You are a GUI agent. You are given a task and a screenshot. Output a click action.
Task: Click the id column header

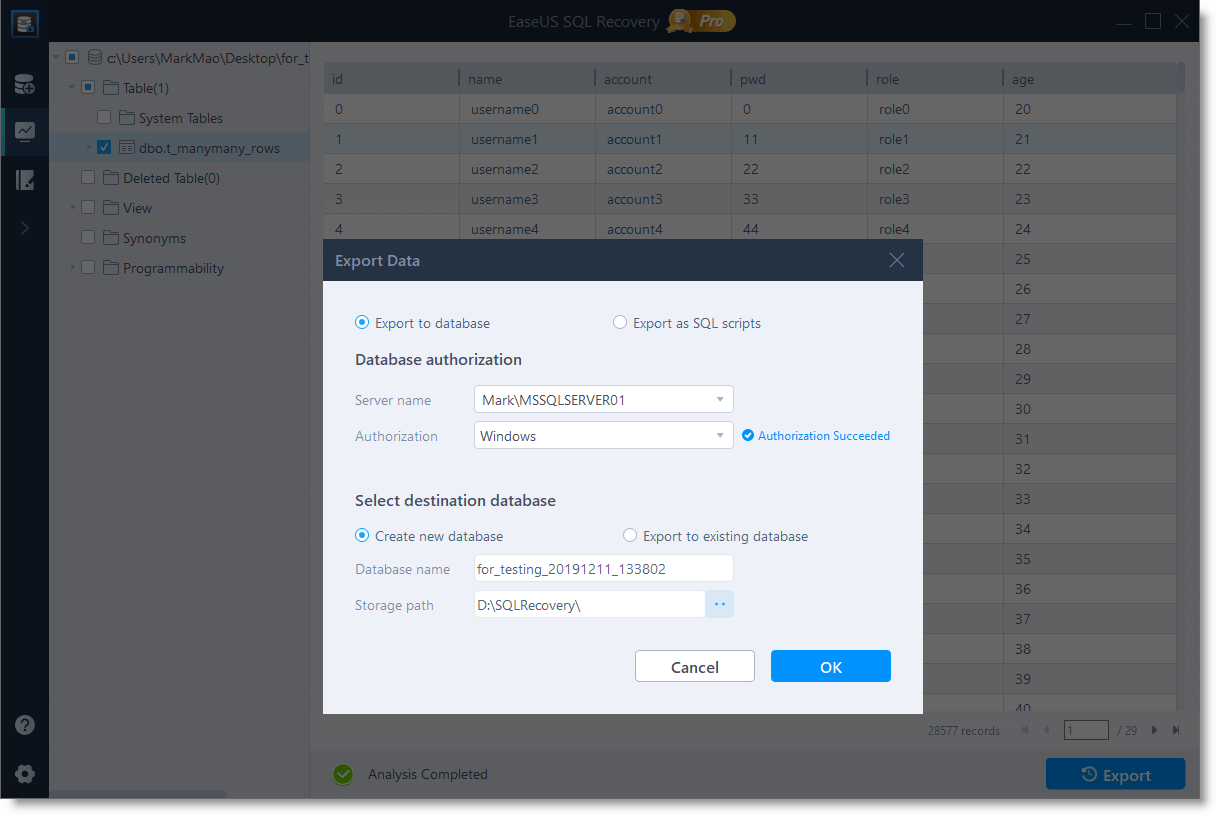tap(390, 79)
